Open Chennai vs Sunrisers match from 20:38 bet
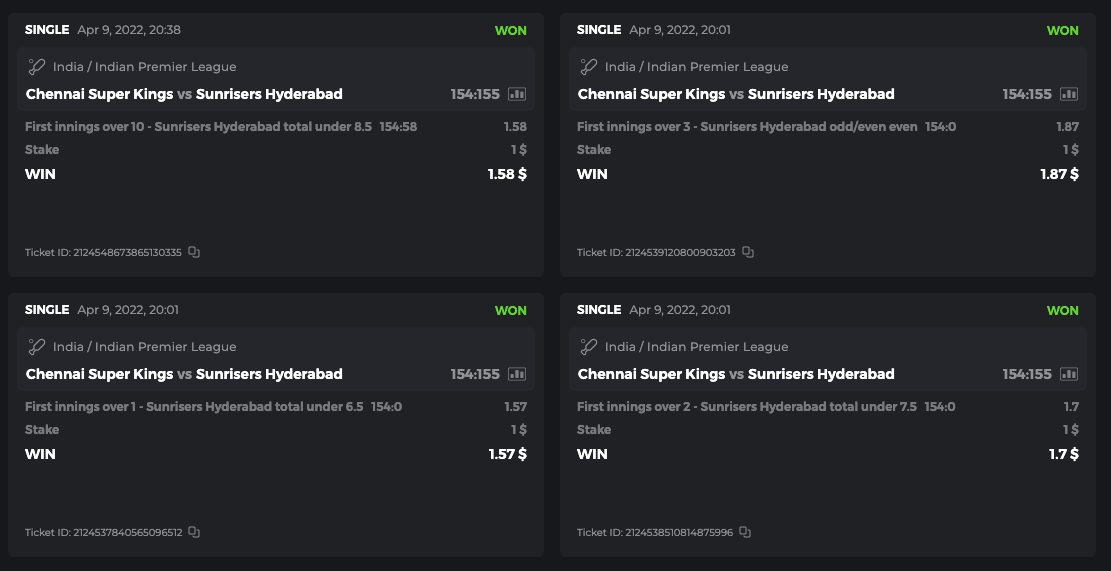Screen dimensions: 1111x571 (x=184, y=94)
